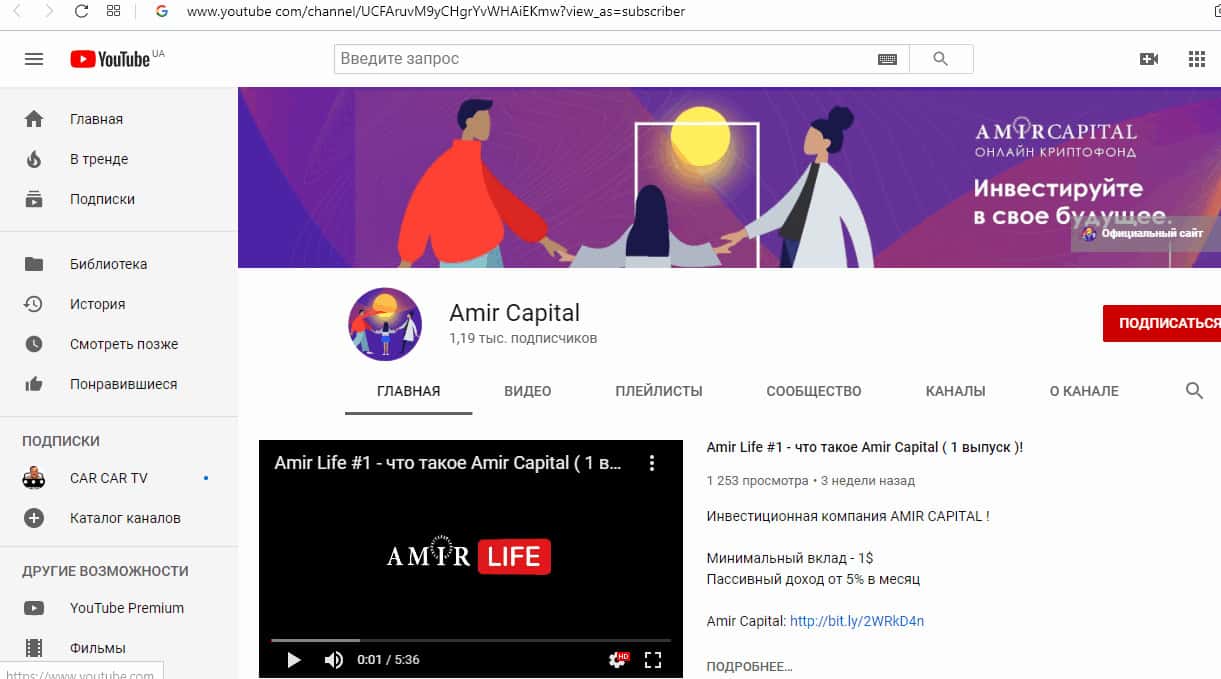Open Библиотека library
The image size is (1221, 679).
point(119,264)
